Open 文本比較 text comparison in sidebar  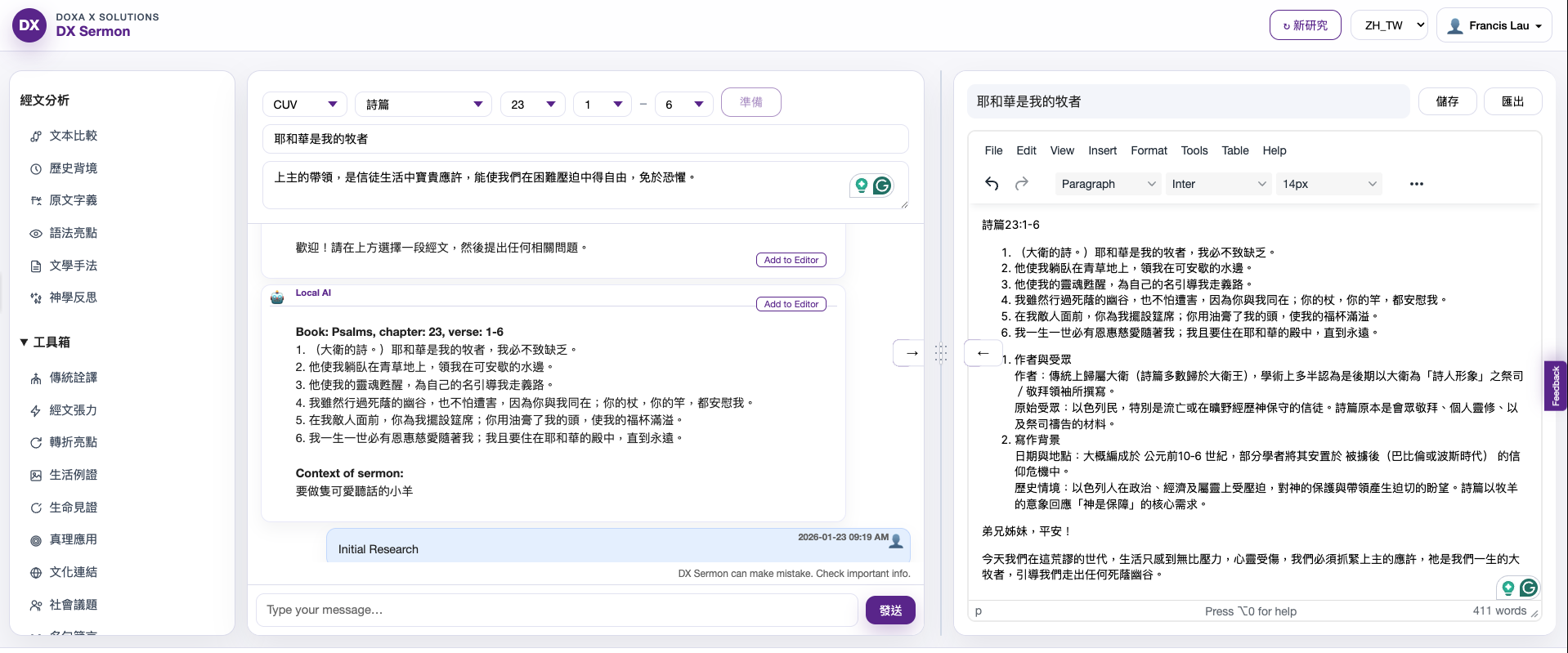[73, 136]
